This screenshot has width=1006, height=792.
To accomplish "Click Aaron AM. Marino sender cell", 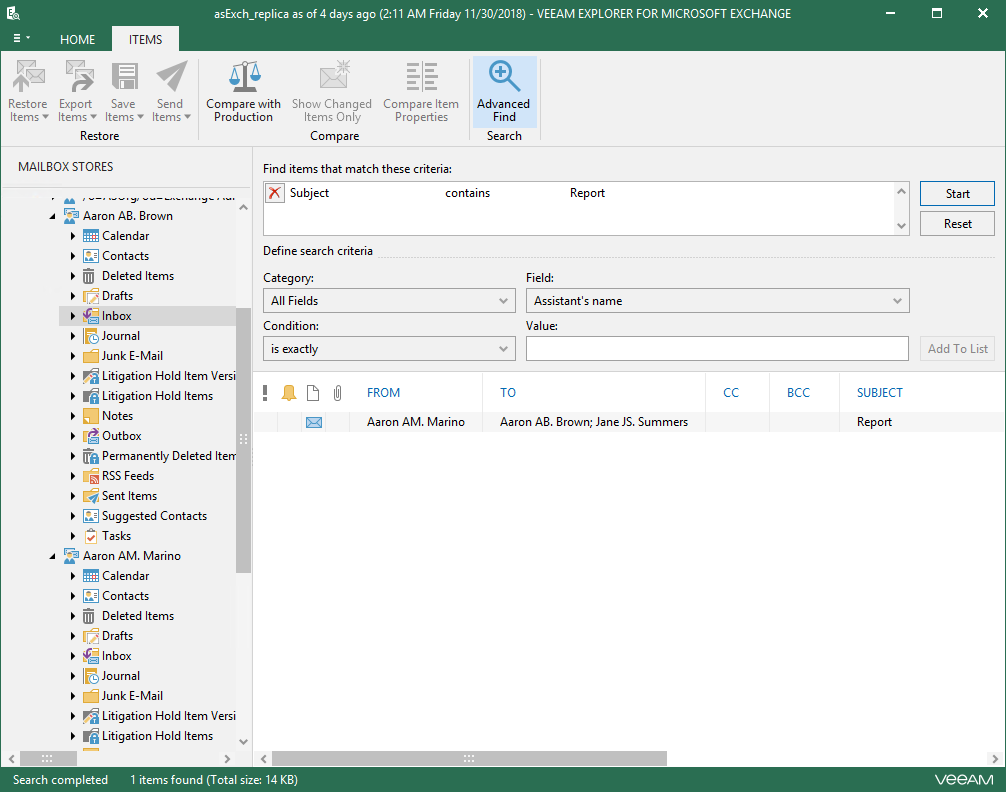I will [416, 422].
